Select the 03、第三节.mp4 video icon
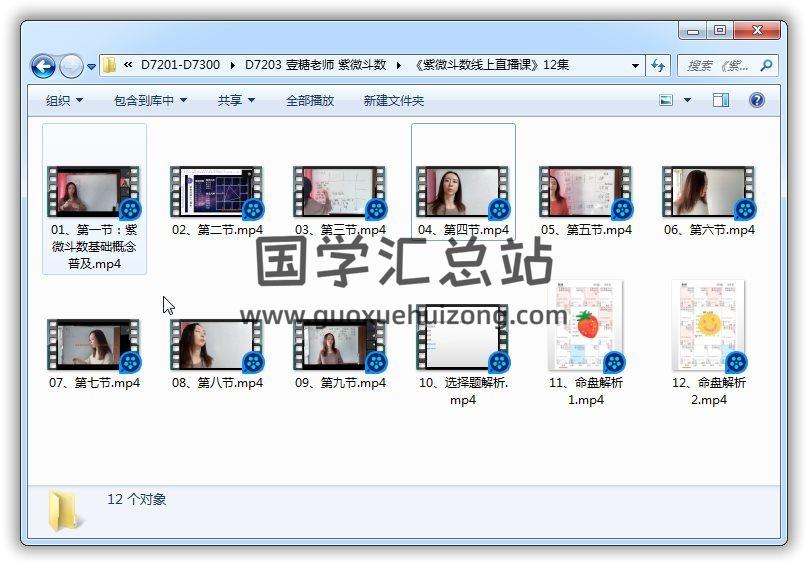 [340, 191]
